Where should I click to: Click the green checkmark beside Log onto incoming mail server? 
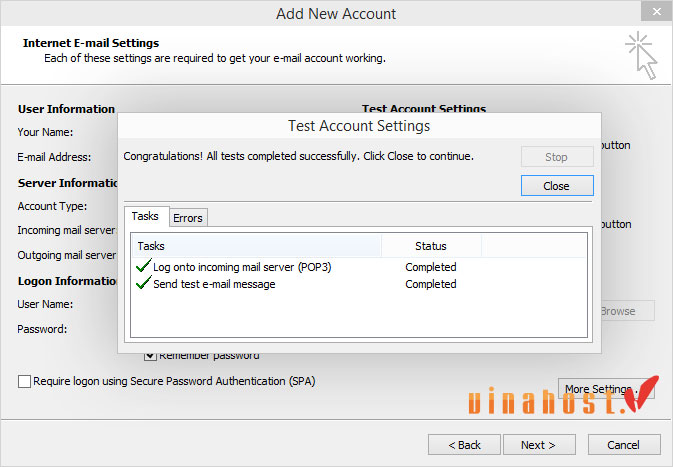[143, 266]
